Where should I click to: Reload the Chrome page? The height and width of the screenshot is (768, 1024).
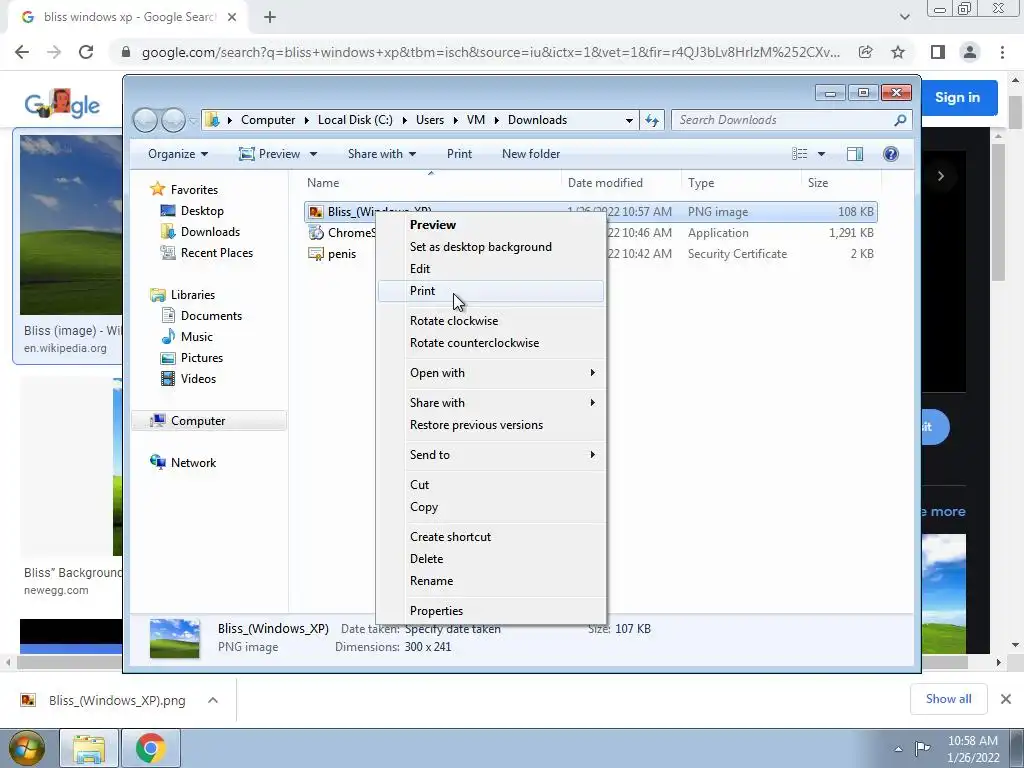coord(86,52)
